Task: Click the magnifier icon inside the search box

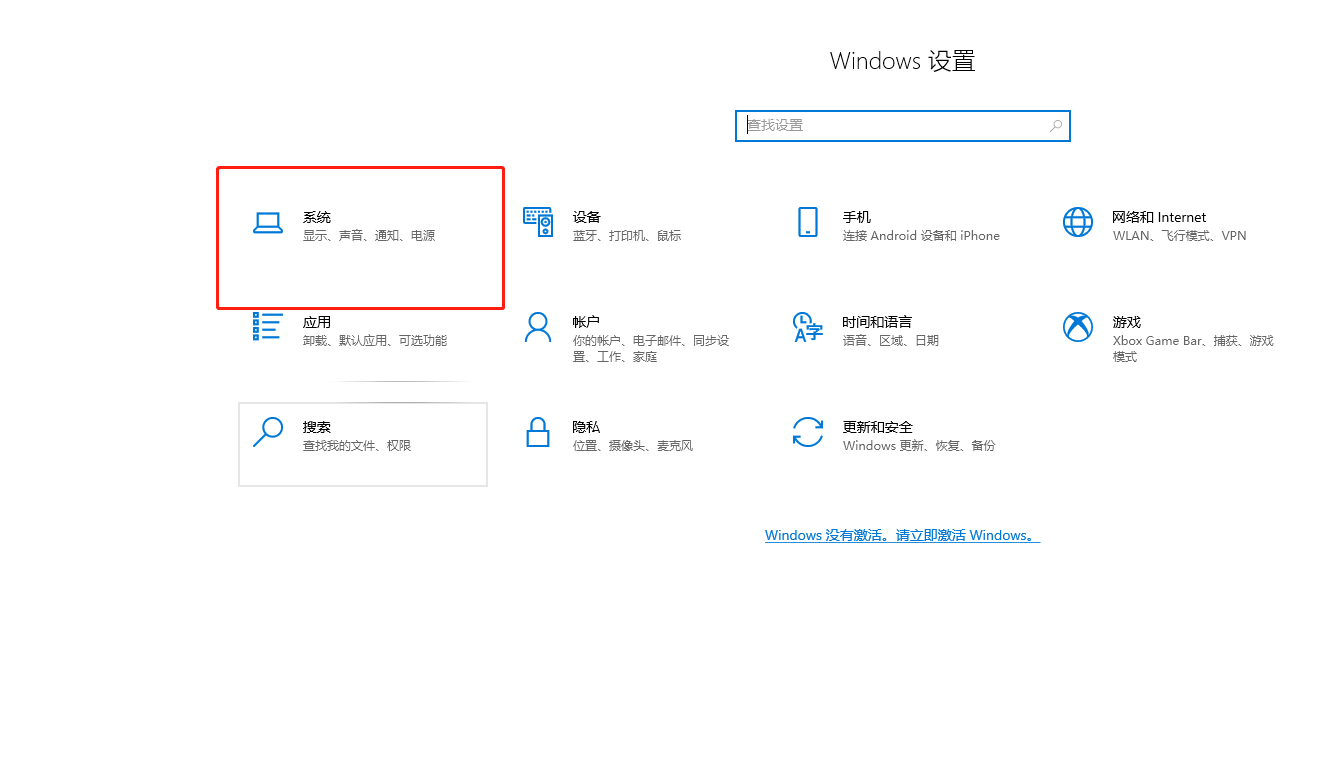Action: point(1056,125)
